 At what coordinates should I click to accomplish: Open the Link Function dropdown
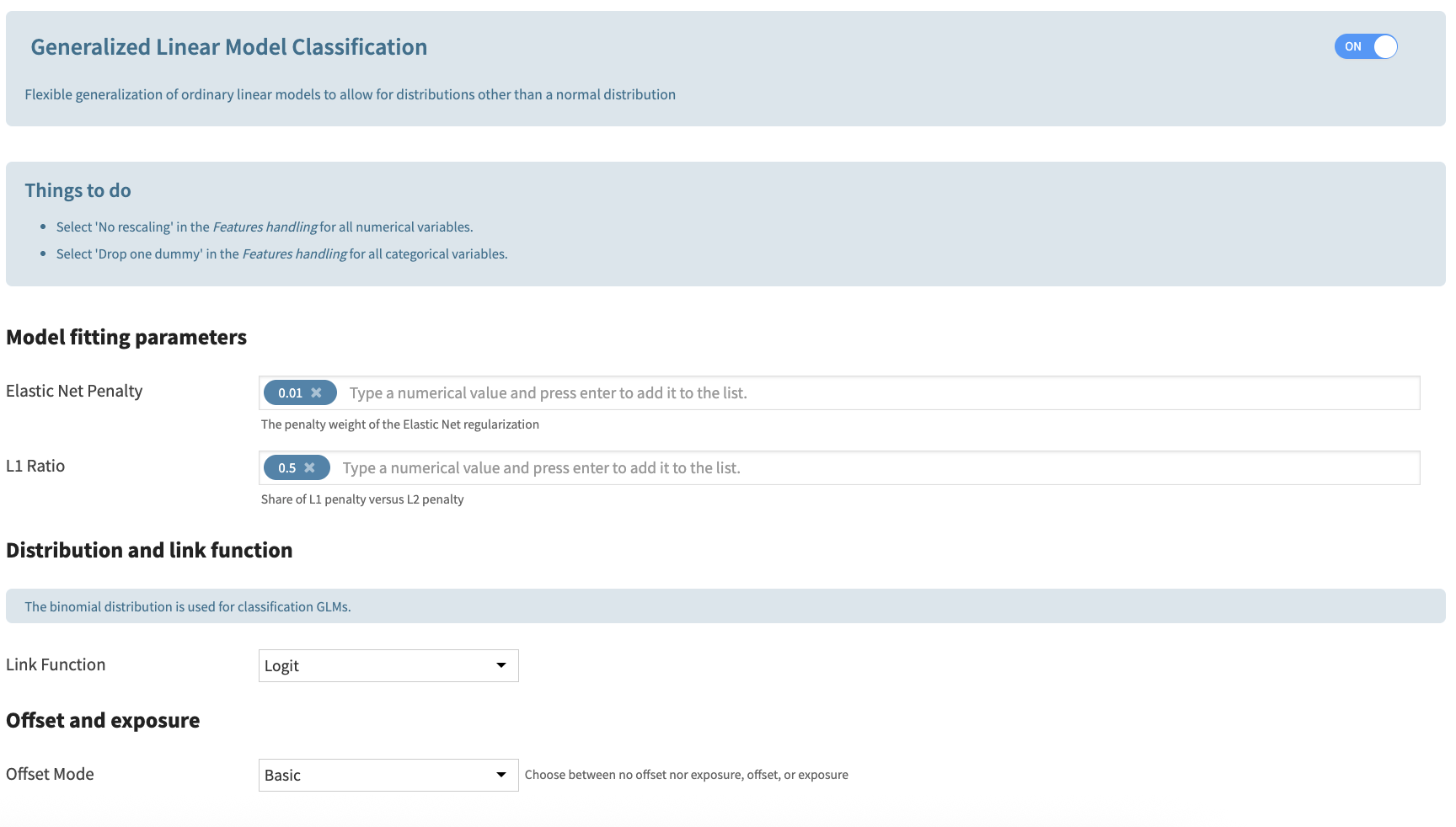[388, 666]
